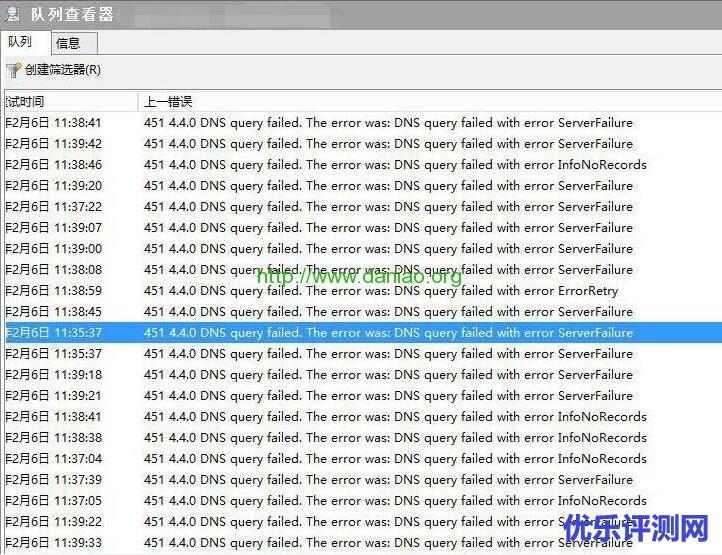722x555 pixels.
Task: Click ServerFailure error in the 11:39:20 row
Action: click(388, 186)
